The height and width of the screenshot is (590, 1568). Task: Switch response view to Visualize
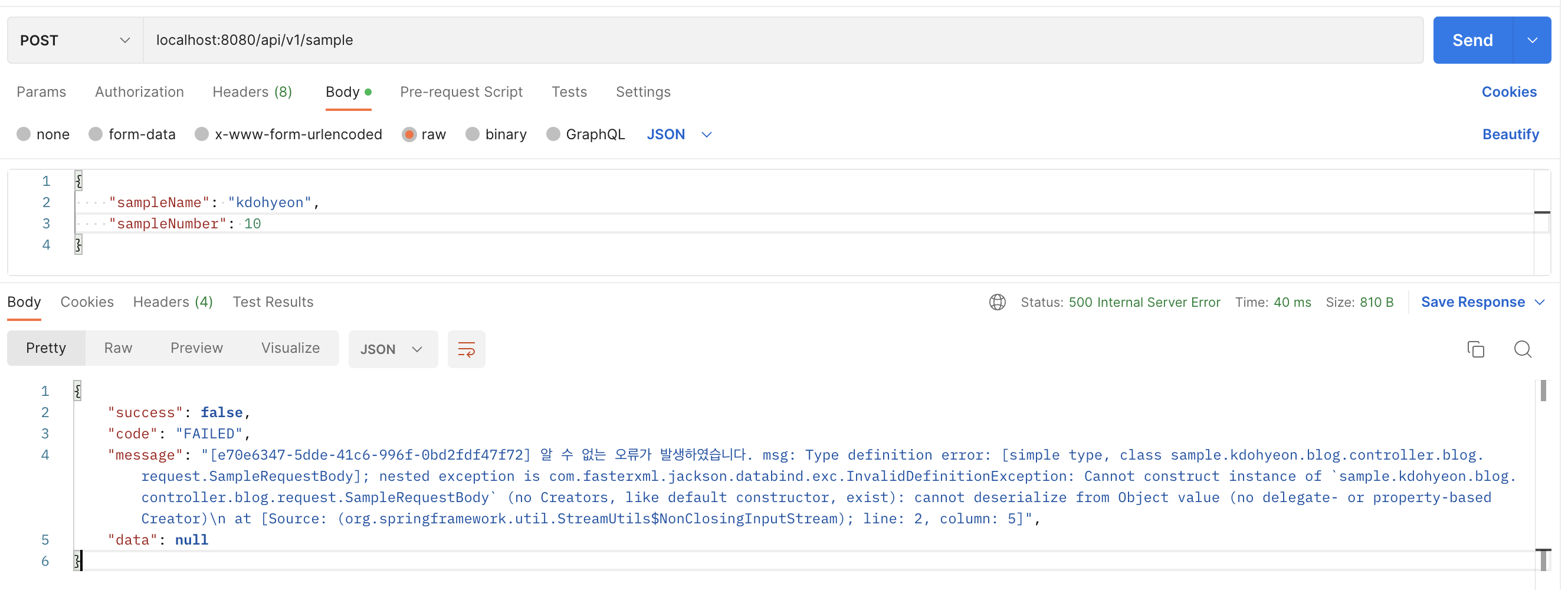[290, 348]
